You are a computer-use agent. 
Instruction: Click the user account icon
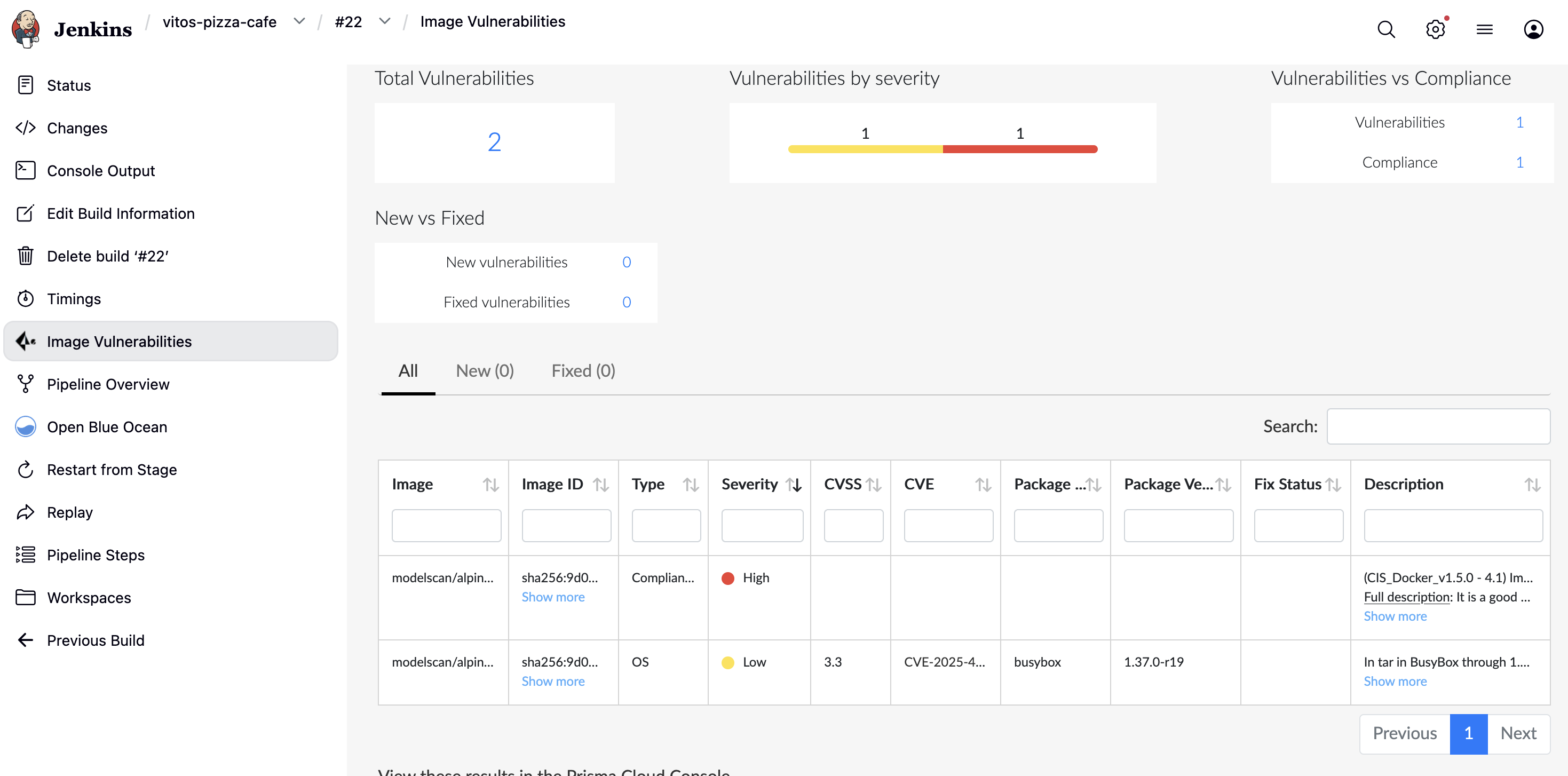(x=1533, y=29)
